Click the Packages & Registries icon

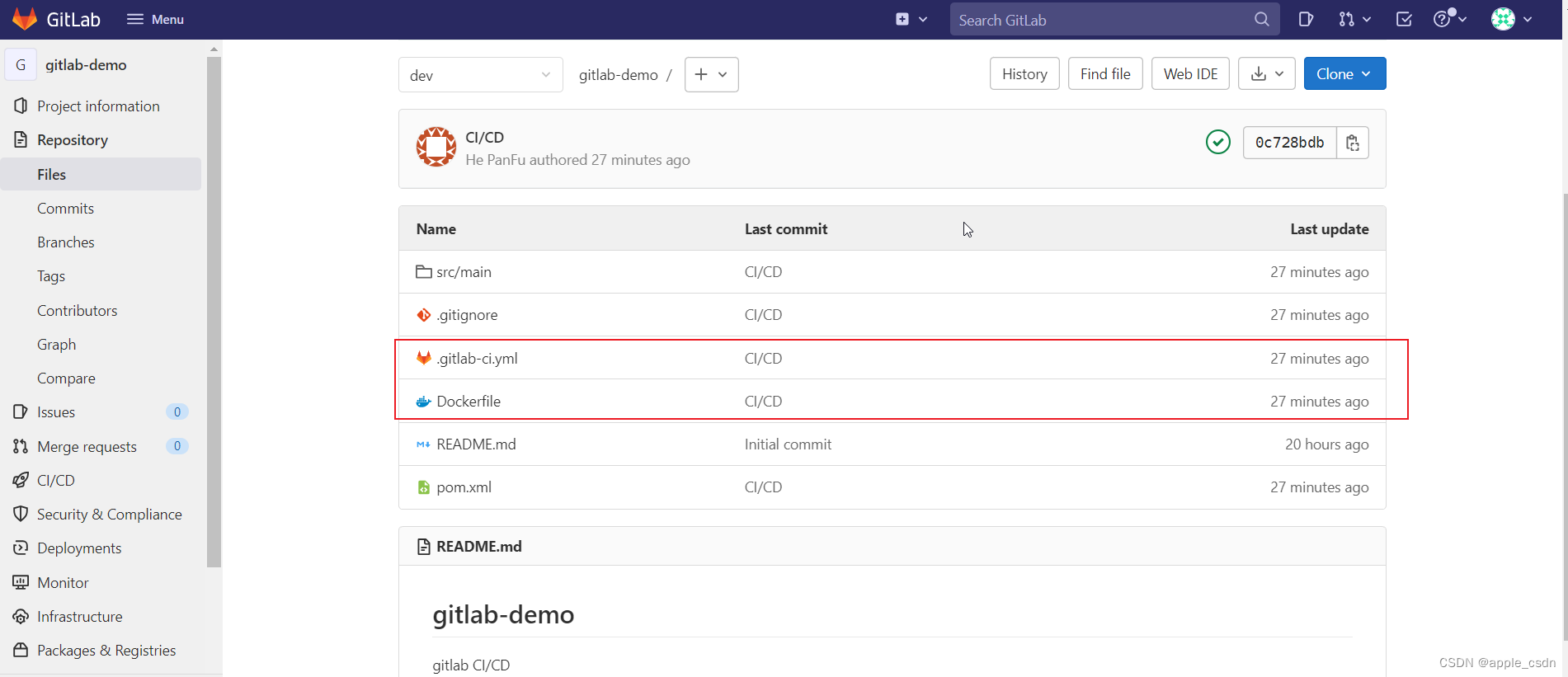coord(21,650)
